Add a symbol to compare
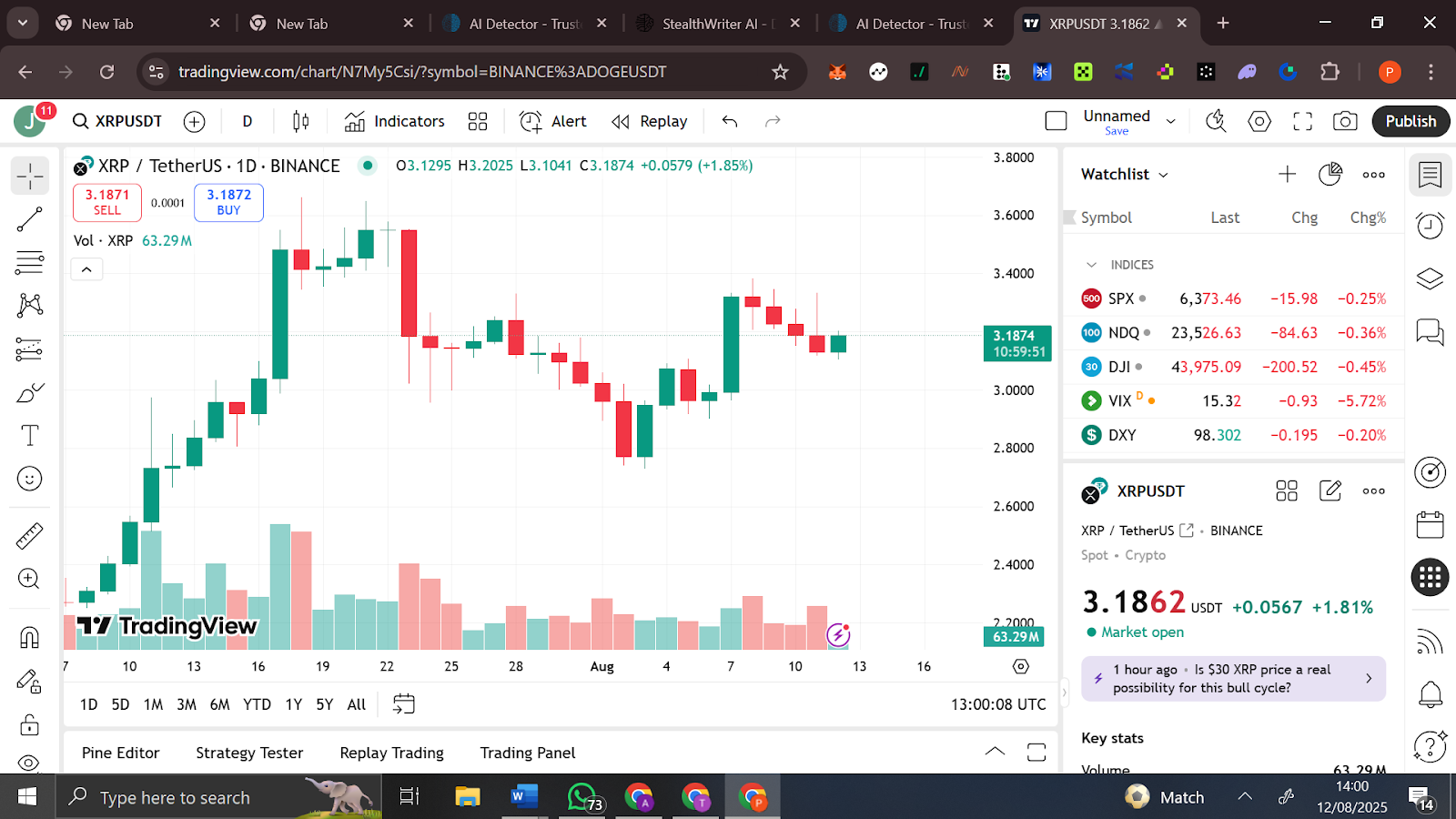This screenshot has width=1456, height=819. 194,121
